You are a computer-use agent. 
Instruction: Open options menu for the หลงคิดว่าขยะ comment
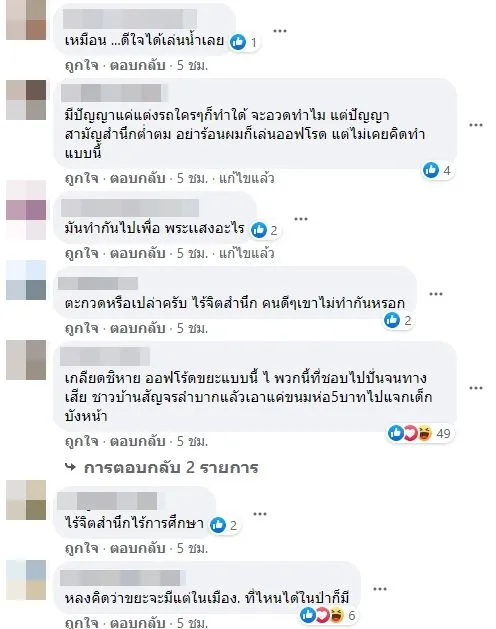click(380, 589)
